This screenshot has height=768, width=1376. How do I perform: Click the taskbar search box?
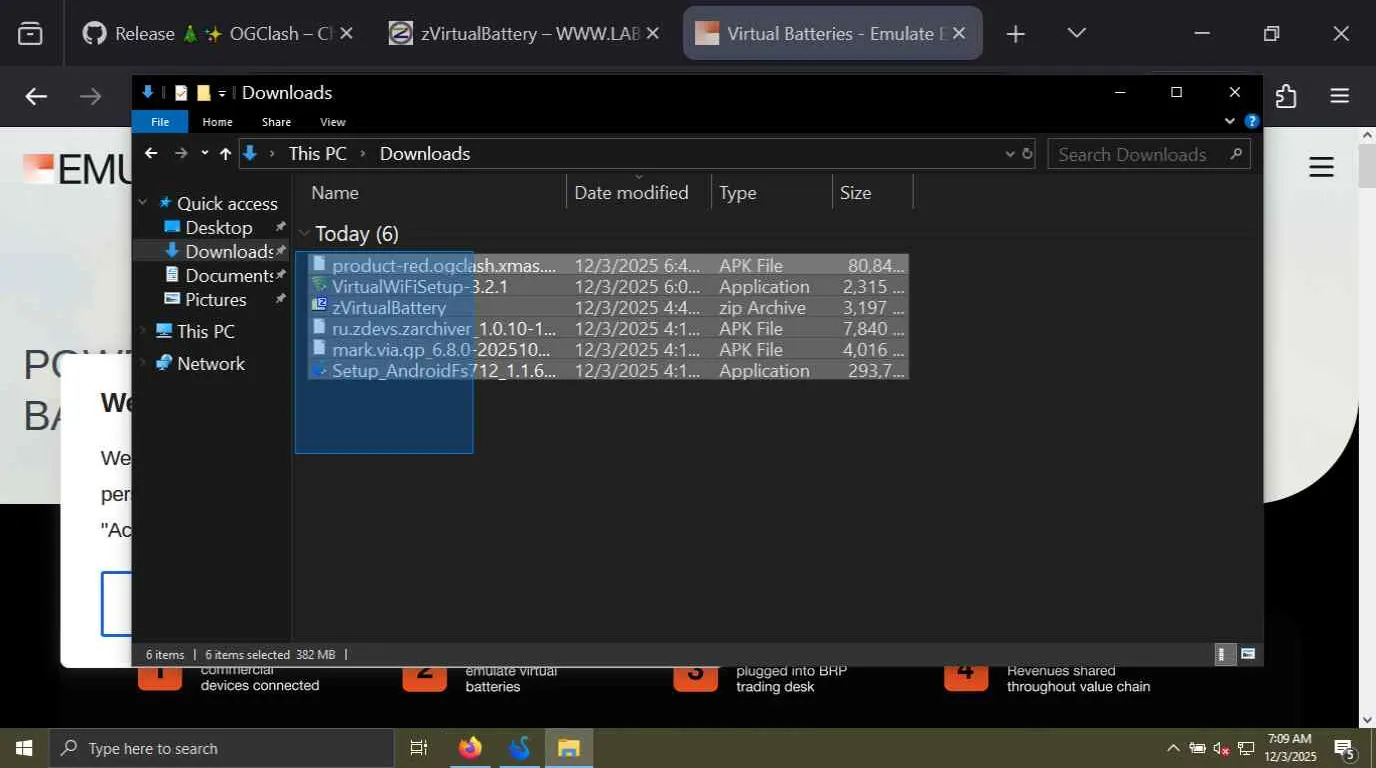pyautogui.click(x=221, y=748)
